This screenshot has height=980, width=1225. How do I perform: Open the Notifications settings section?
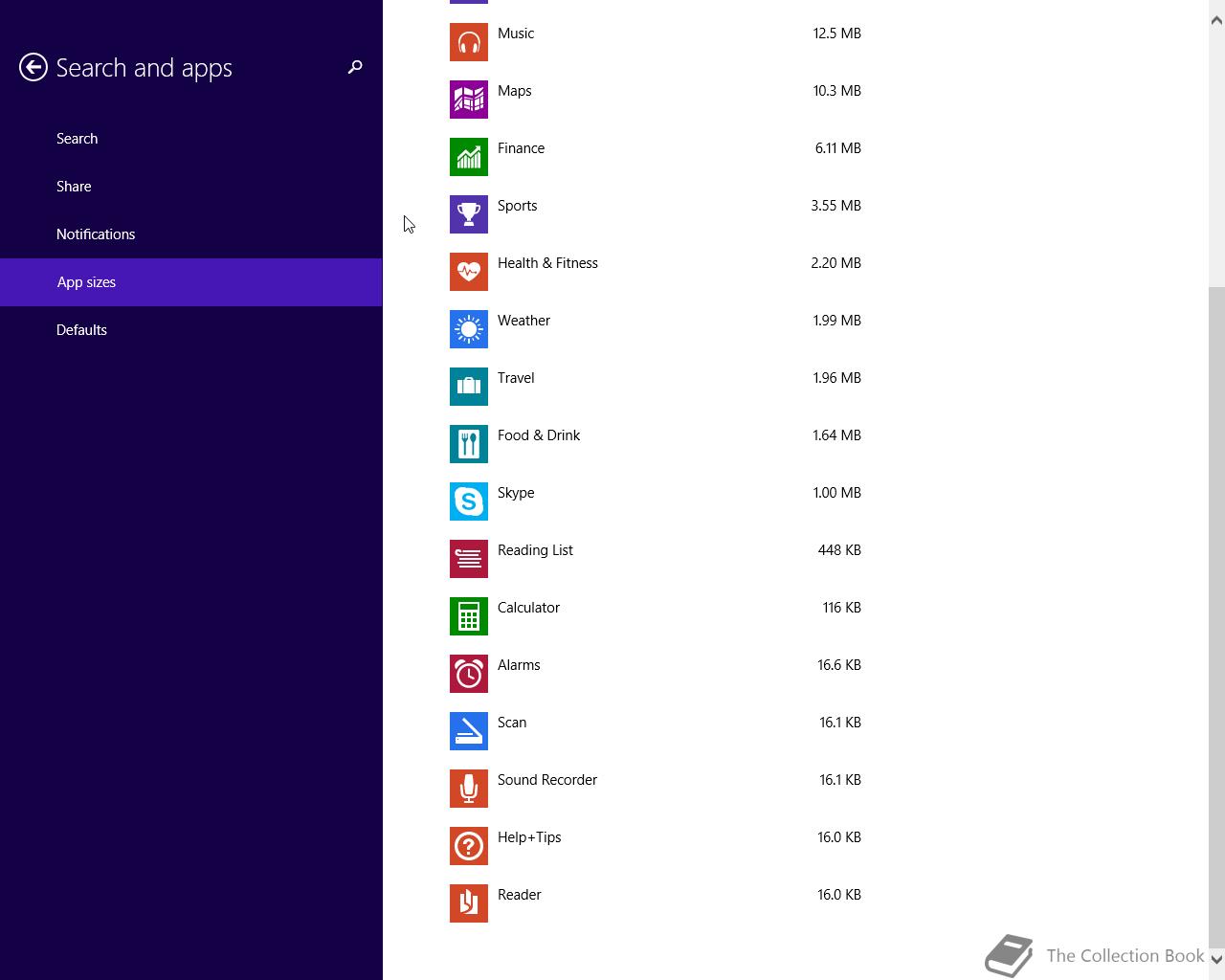191,234
